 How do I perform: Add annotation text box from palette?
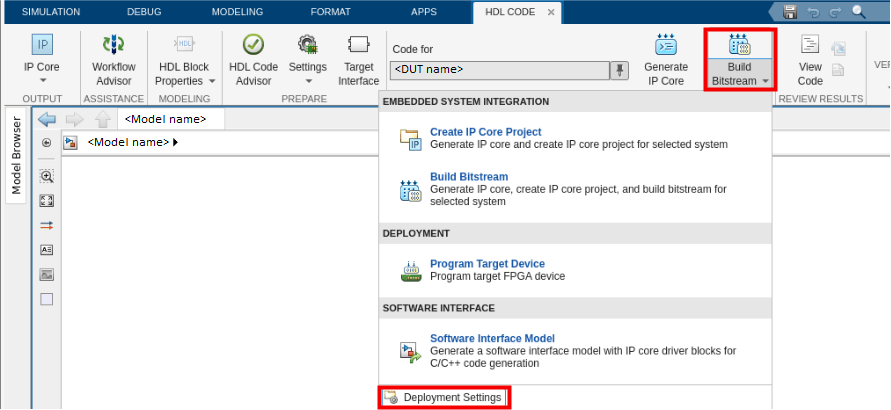tap(46, 249)
